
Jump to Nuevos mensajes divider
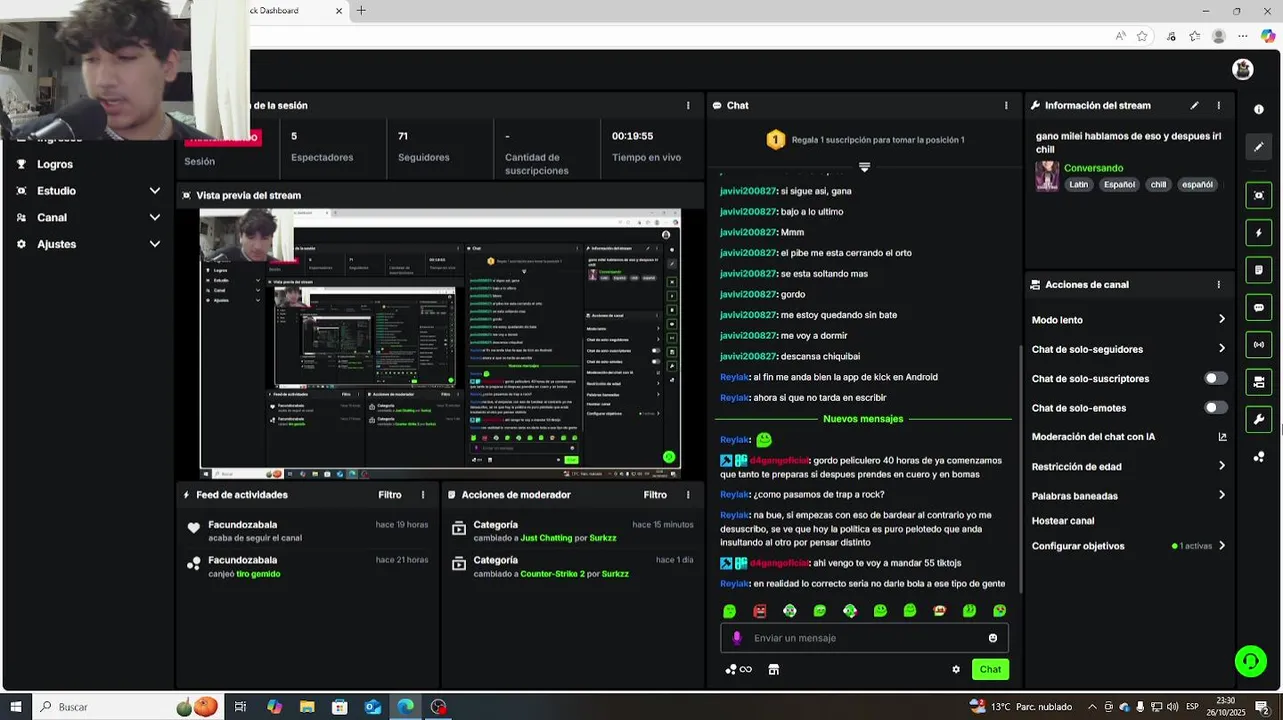(863, 419)
